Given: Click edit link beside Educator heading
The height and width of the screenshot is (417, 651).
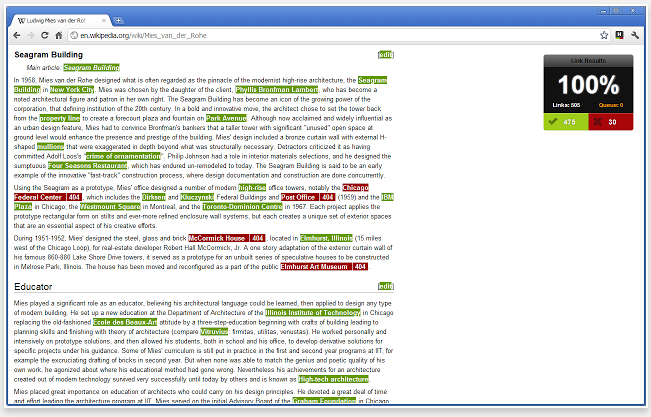Looking at the screenshot, I should [x=386, y=286].
